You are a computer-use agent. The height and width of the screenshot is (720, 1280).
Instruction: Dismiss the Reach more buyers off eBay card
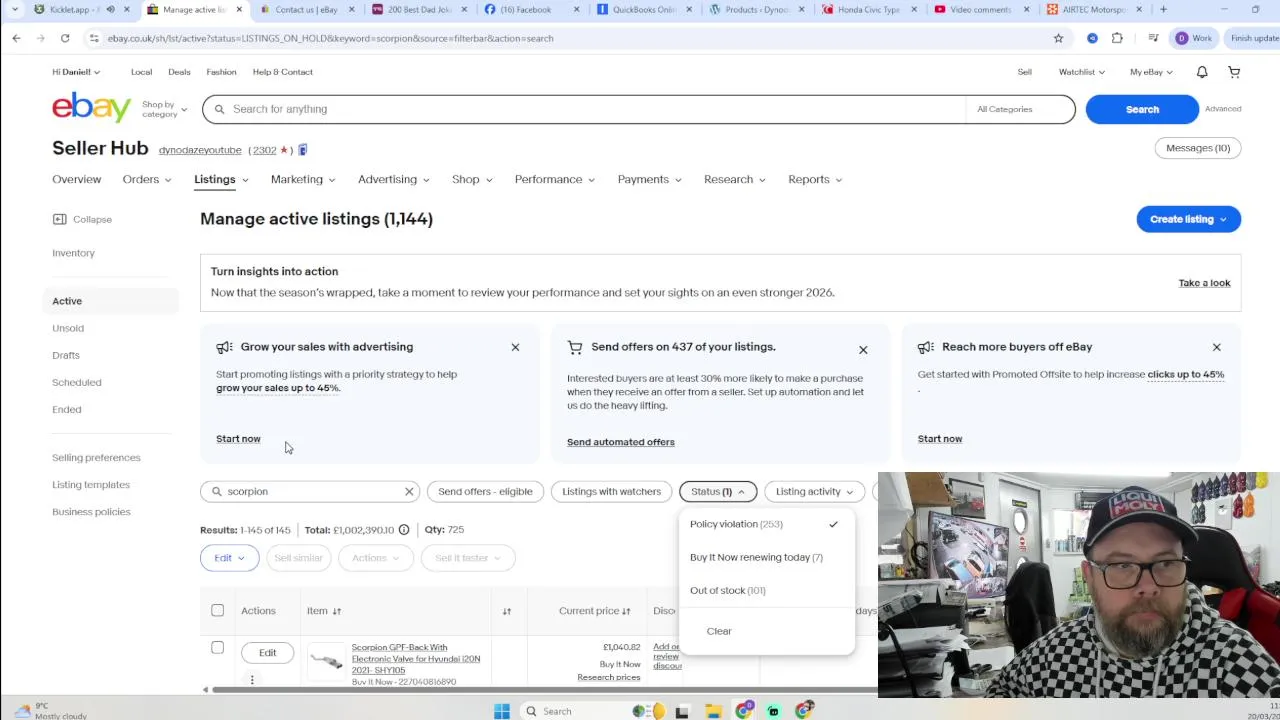(x=1216, y=347)
